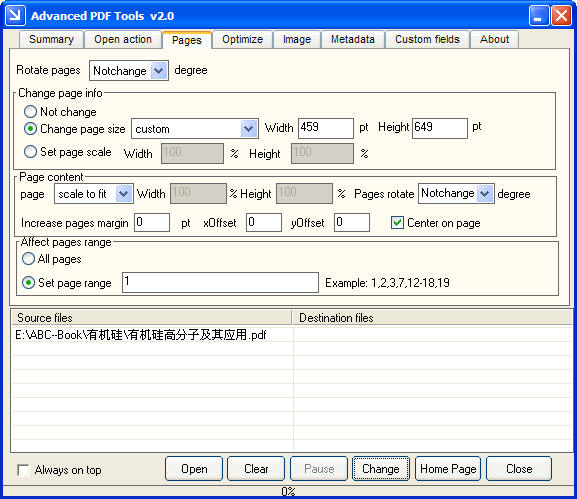The width and height of the screenshot is (577, 499).
Task: Select the Pages tab
Action: pyautogui.click(x=187, y=40)
